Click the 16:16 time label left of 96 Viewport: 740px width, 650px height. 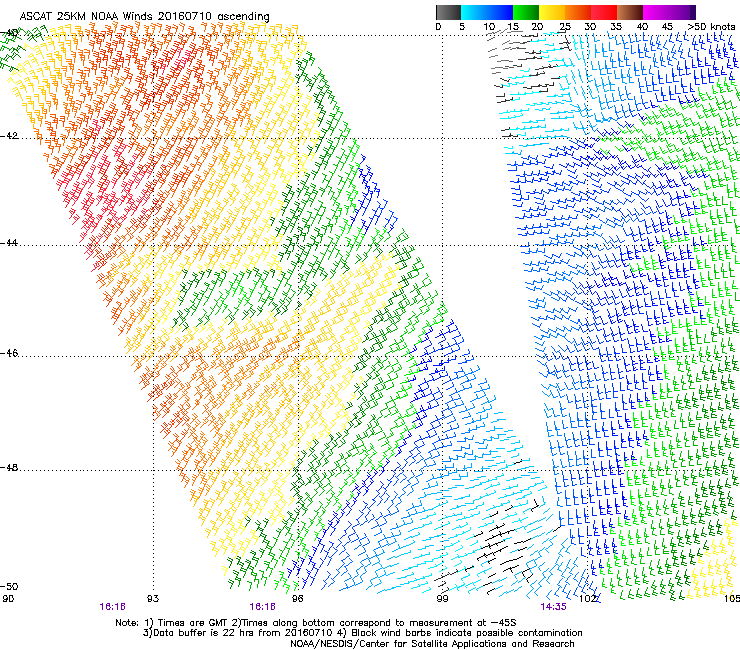[262, 607]
